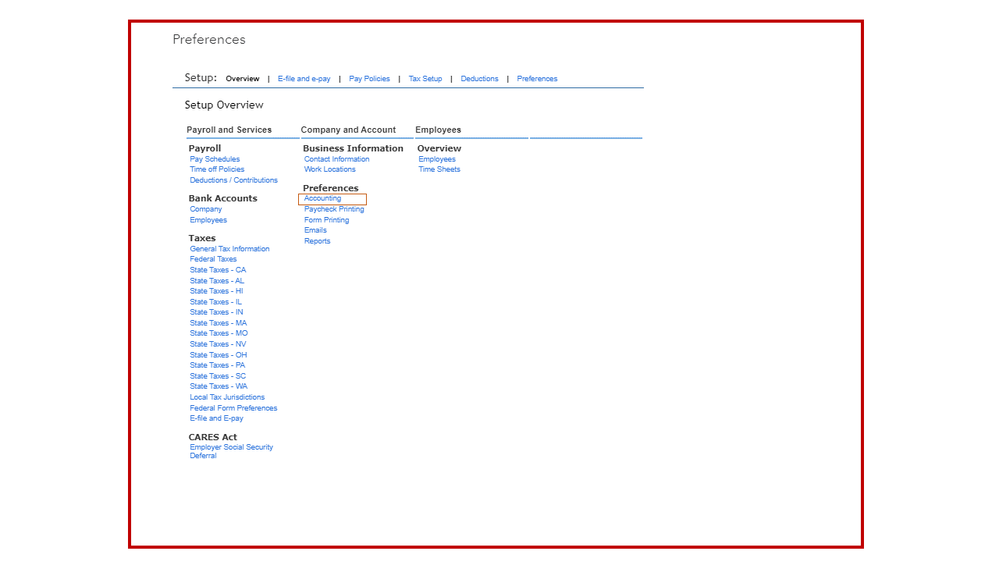Open State Taxes - CA

217,270
